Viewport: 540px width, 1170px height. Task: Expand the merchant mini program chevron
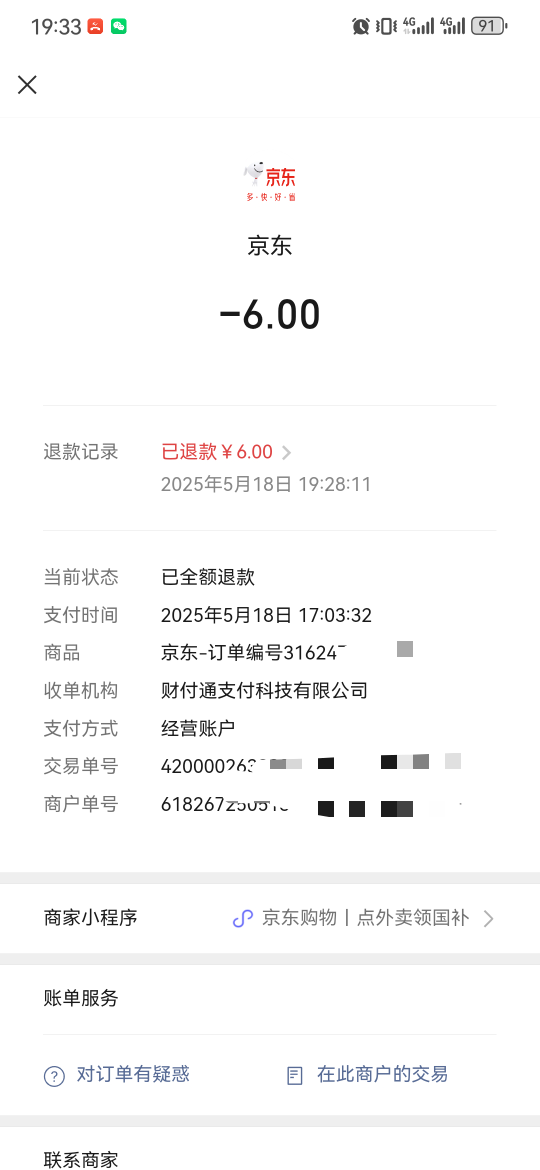pos(489,919)
